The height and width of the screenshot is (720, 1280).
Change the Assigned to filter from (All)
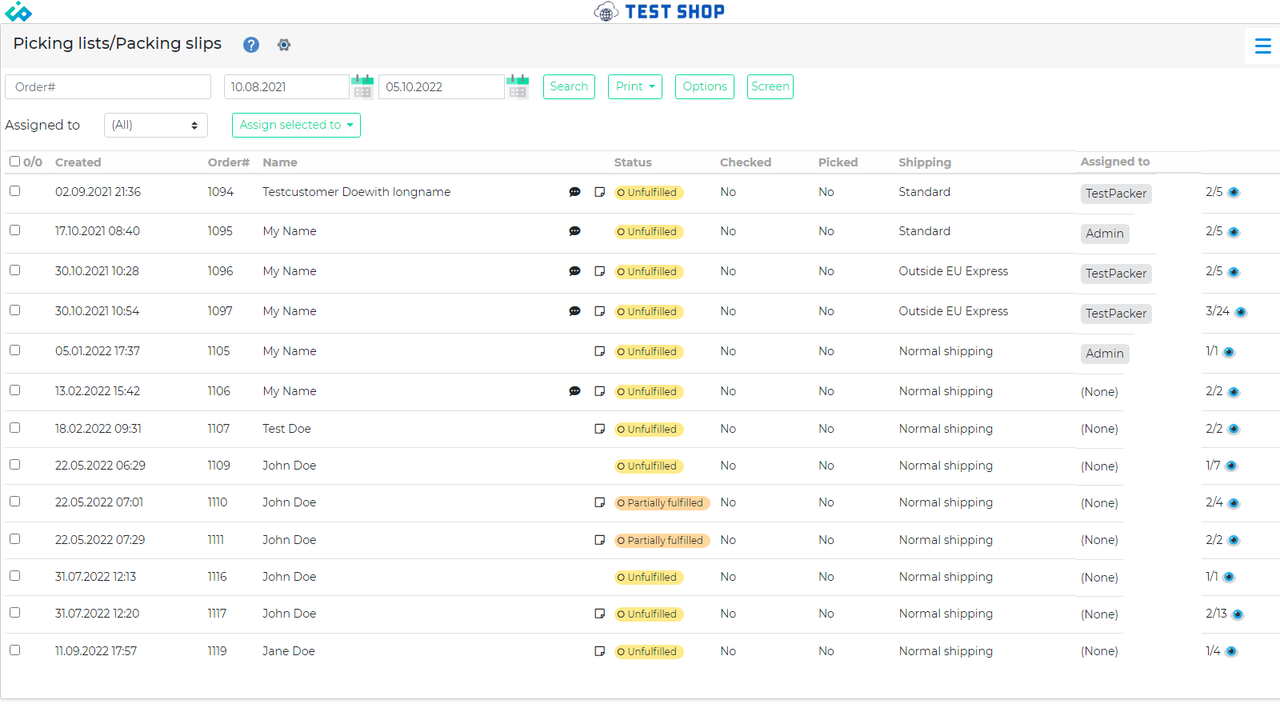(155, 125)
